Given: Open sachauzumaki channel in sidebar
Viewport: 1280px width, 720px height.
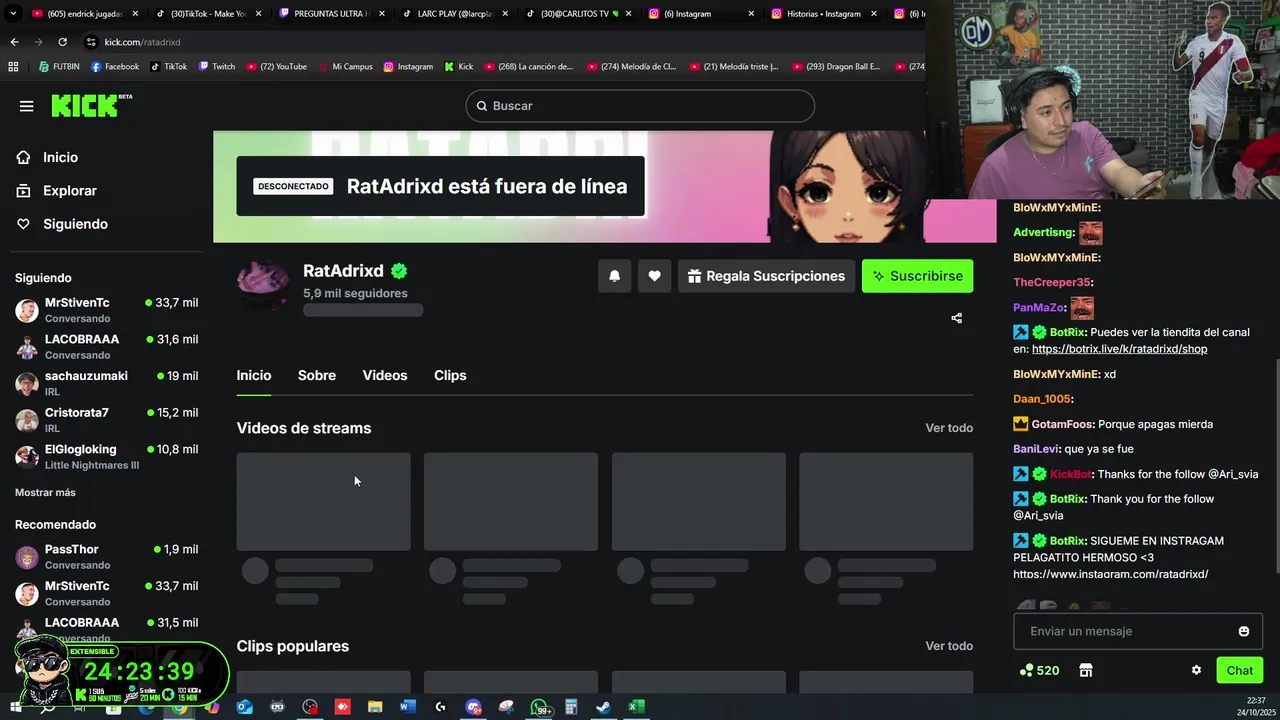Looking at the screenshot, I should pos(106,383).
